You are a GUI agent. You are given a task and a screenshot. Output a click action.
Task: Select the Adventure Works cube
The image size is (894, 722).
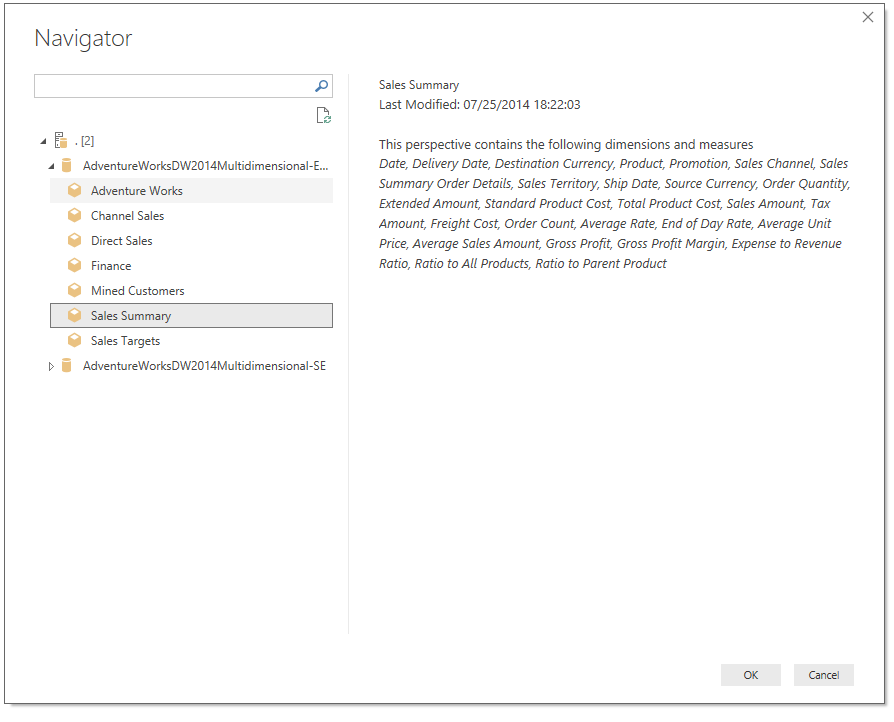[x=191, y=190]
